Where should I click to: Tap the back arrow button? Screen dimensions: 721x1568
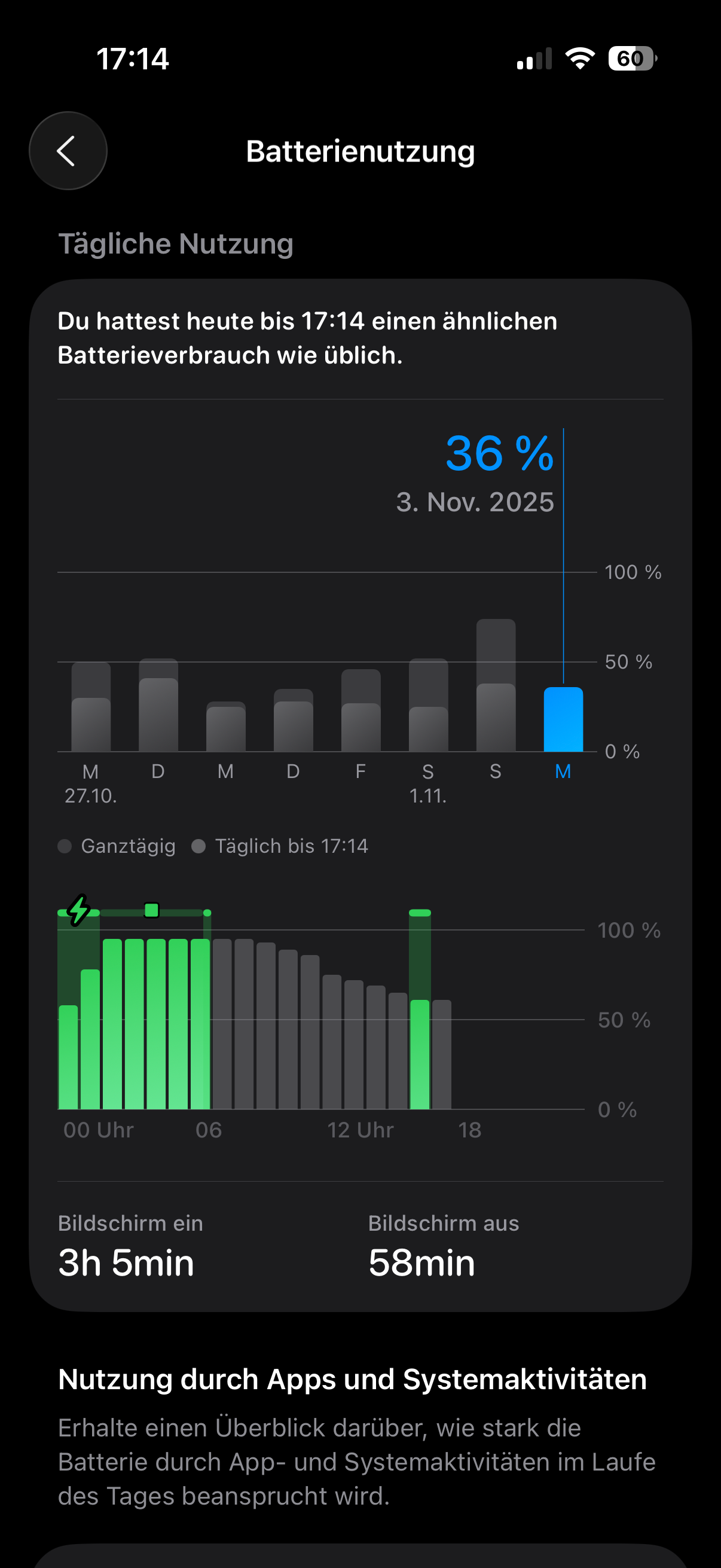[68, 151]
